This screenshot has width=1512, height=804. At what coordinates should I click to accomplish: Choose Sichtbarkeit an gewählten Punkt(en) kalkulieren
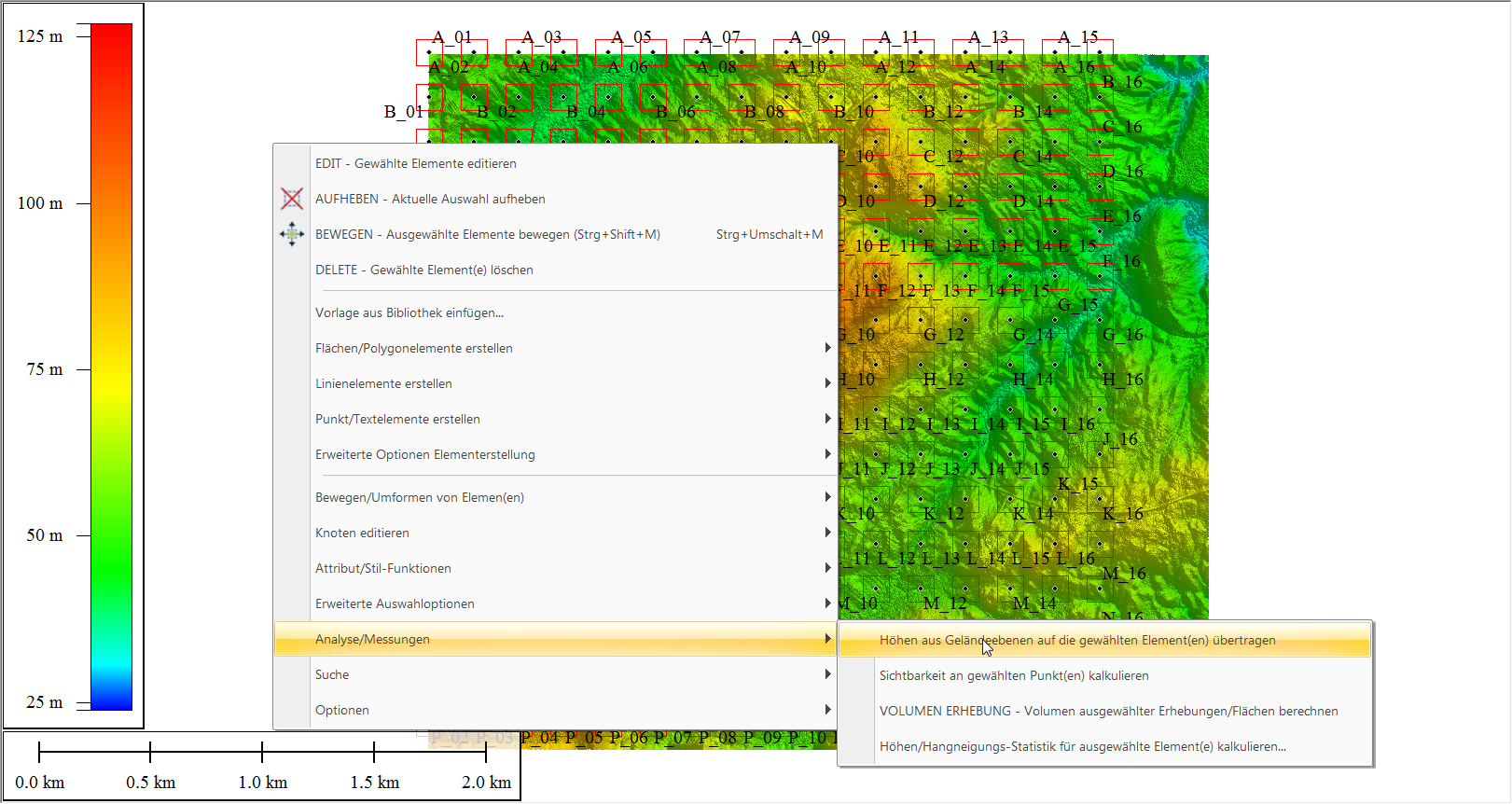click(1105, 675)
